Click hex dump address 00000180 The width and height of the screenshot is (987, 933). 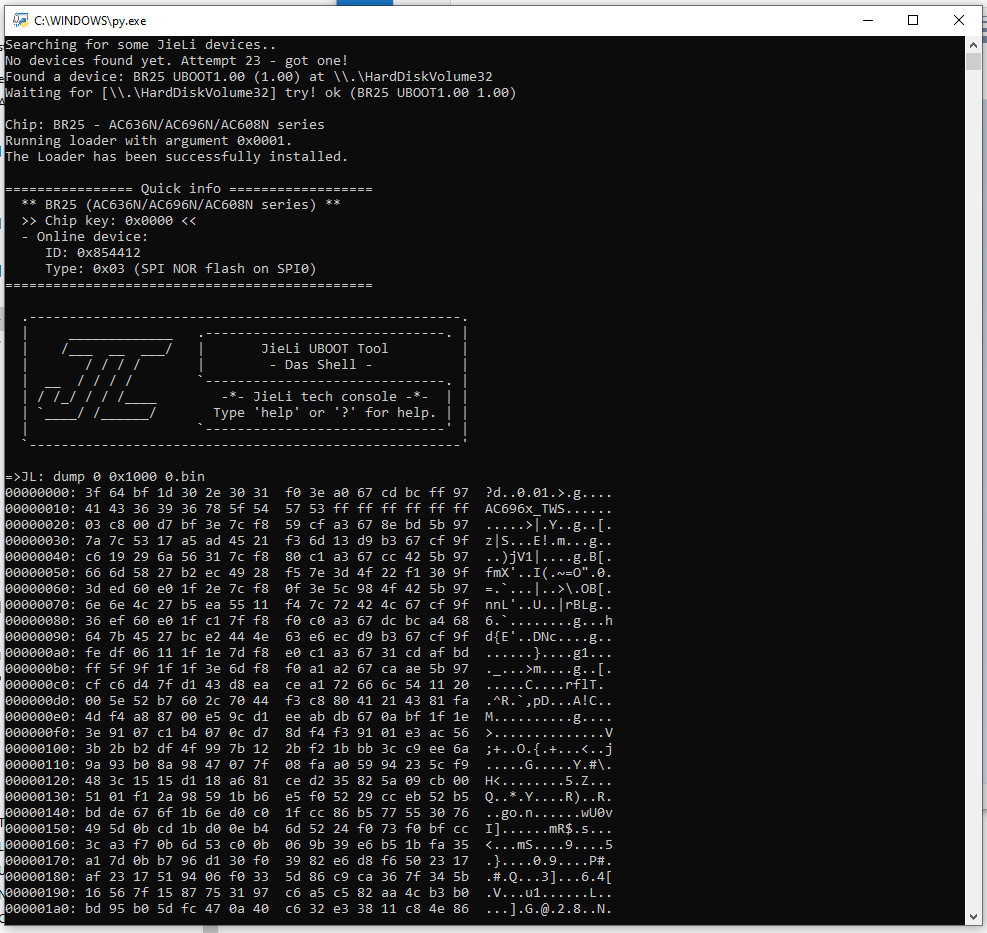(41, 877)
